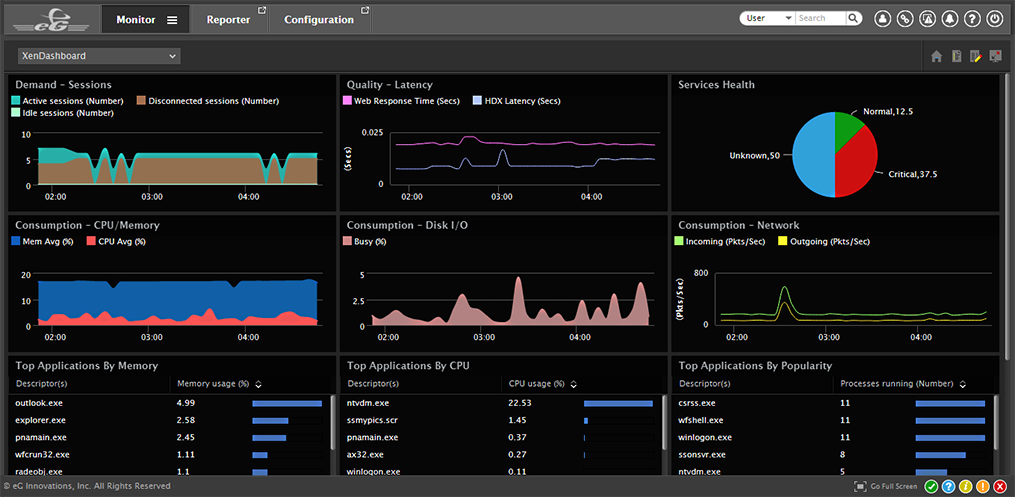
Task: Click the Go Full Screen link
Action: click(894, 487)
